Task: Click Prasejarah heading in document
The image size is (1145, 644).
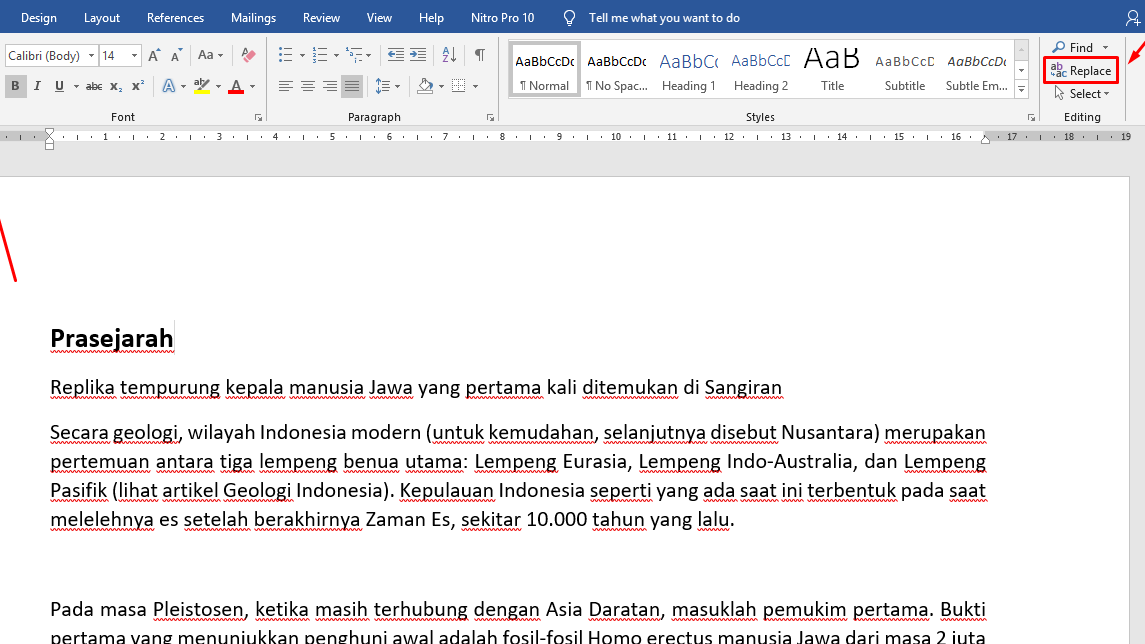Action: (112, 339)
